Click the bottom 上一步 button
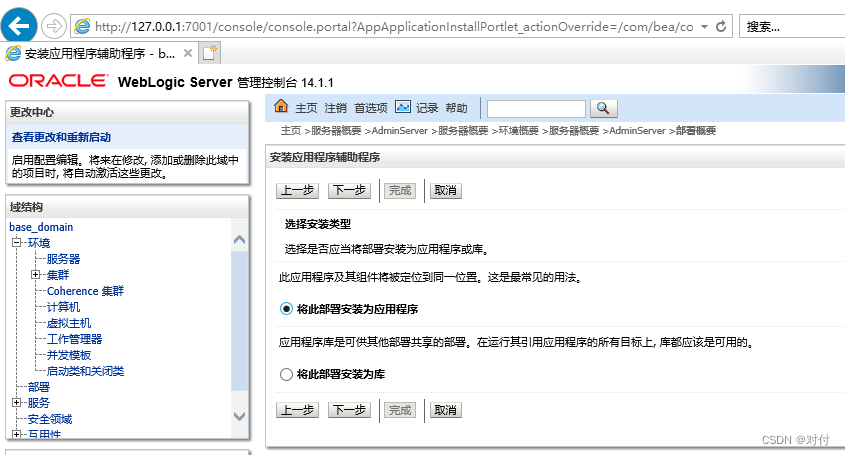The image size is (845, 455). pos(297,410)
